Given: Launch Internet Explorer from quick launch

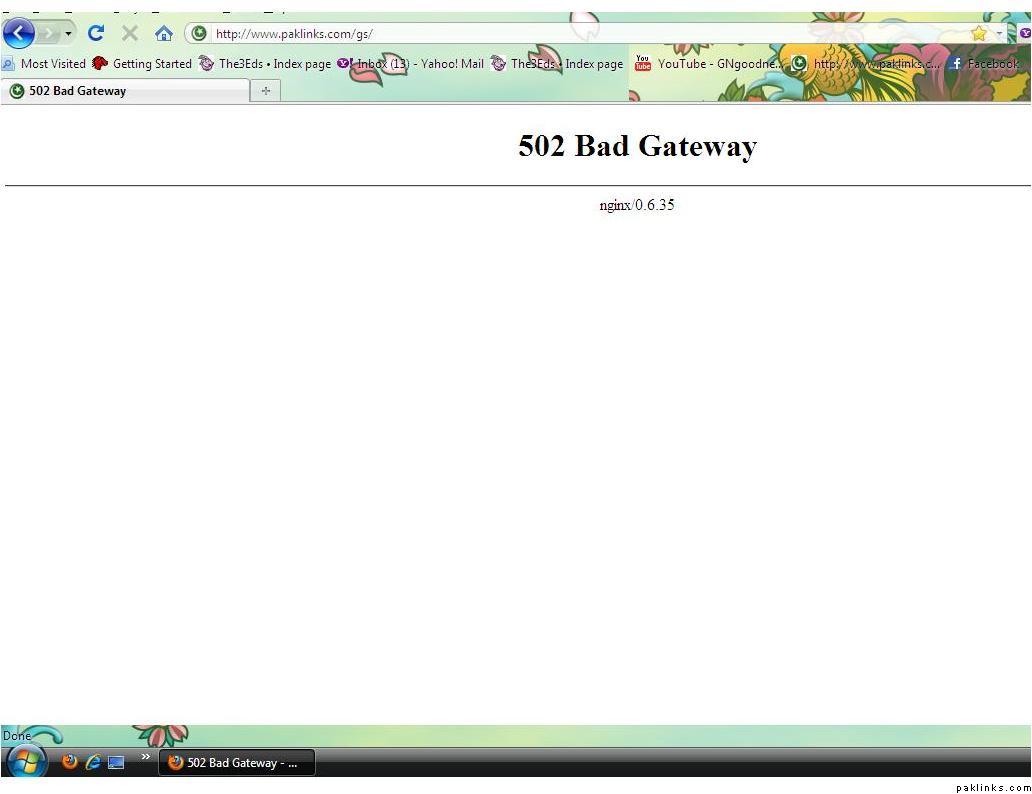Looking at the screenshot, I should (93, 762).
